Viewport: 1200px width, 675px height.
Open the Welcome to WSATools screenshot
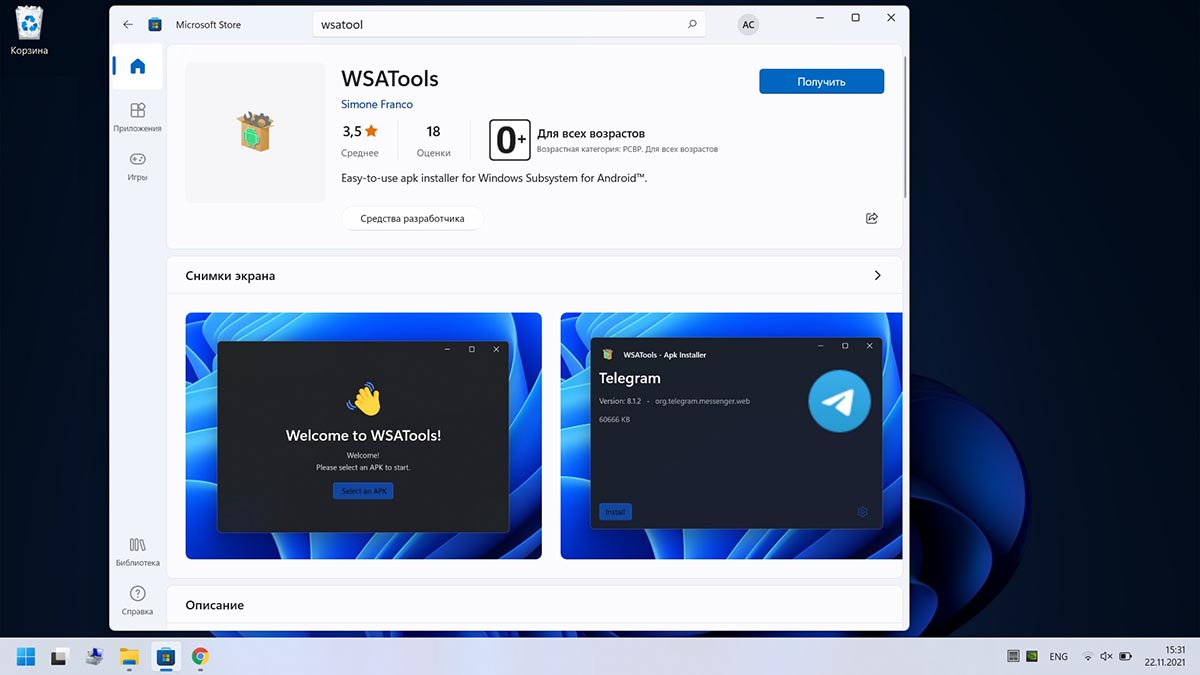(x=364, y=436)
